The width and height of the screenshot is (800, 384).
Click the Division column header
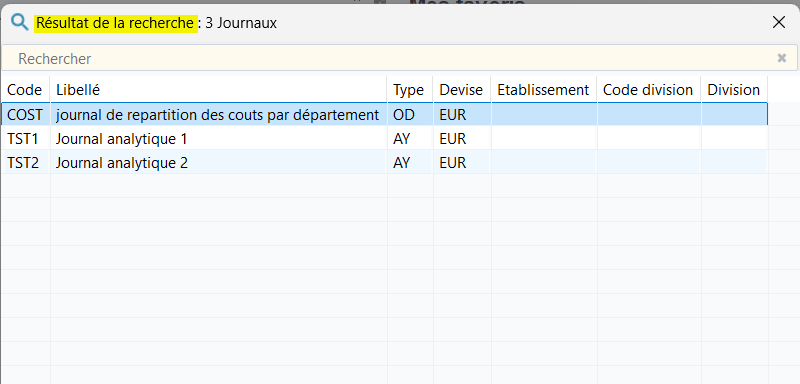tap(734, 90)
